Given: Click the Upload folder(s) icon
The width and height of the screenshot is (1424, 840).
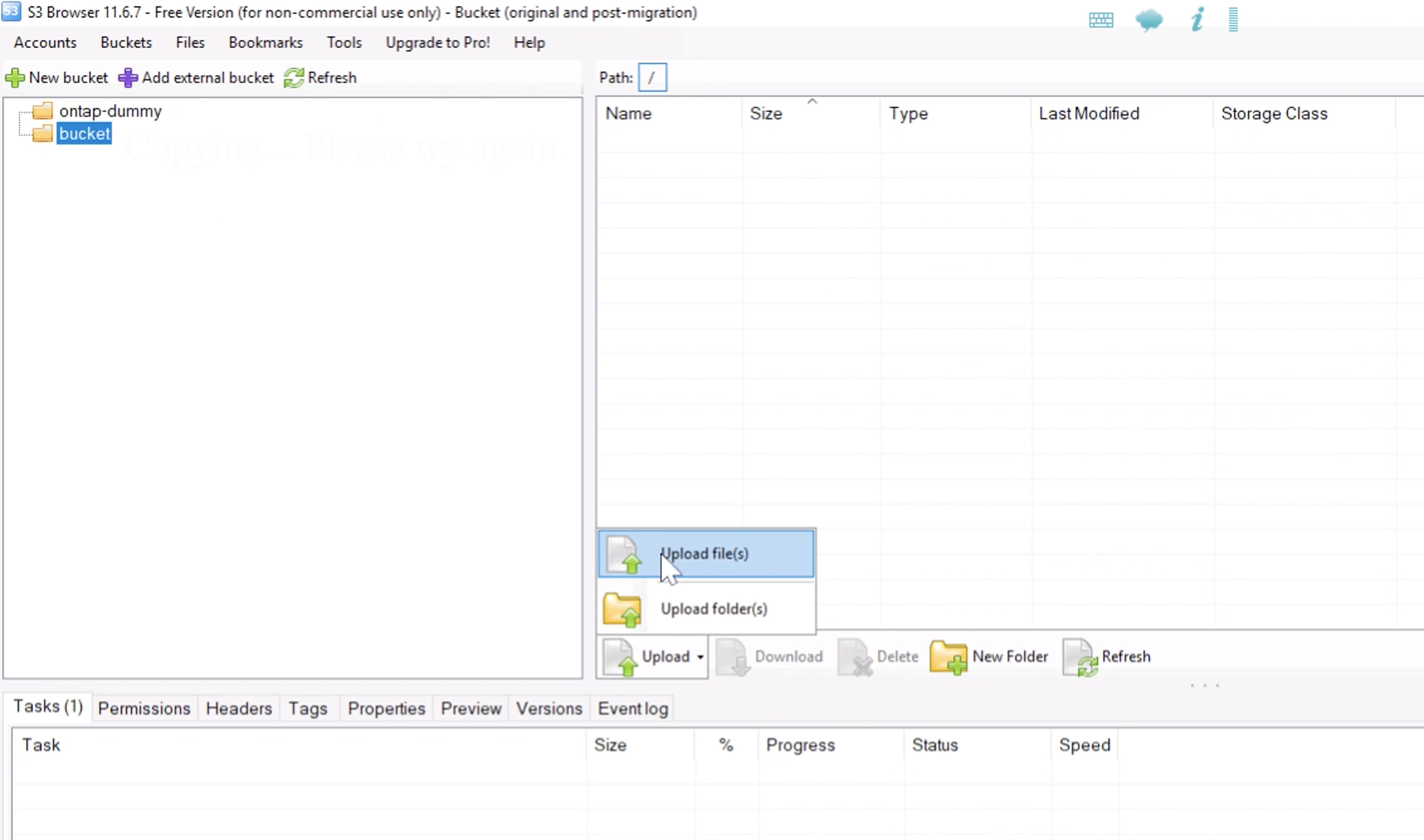Looking at the screenshot, I should point(623,608).
